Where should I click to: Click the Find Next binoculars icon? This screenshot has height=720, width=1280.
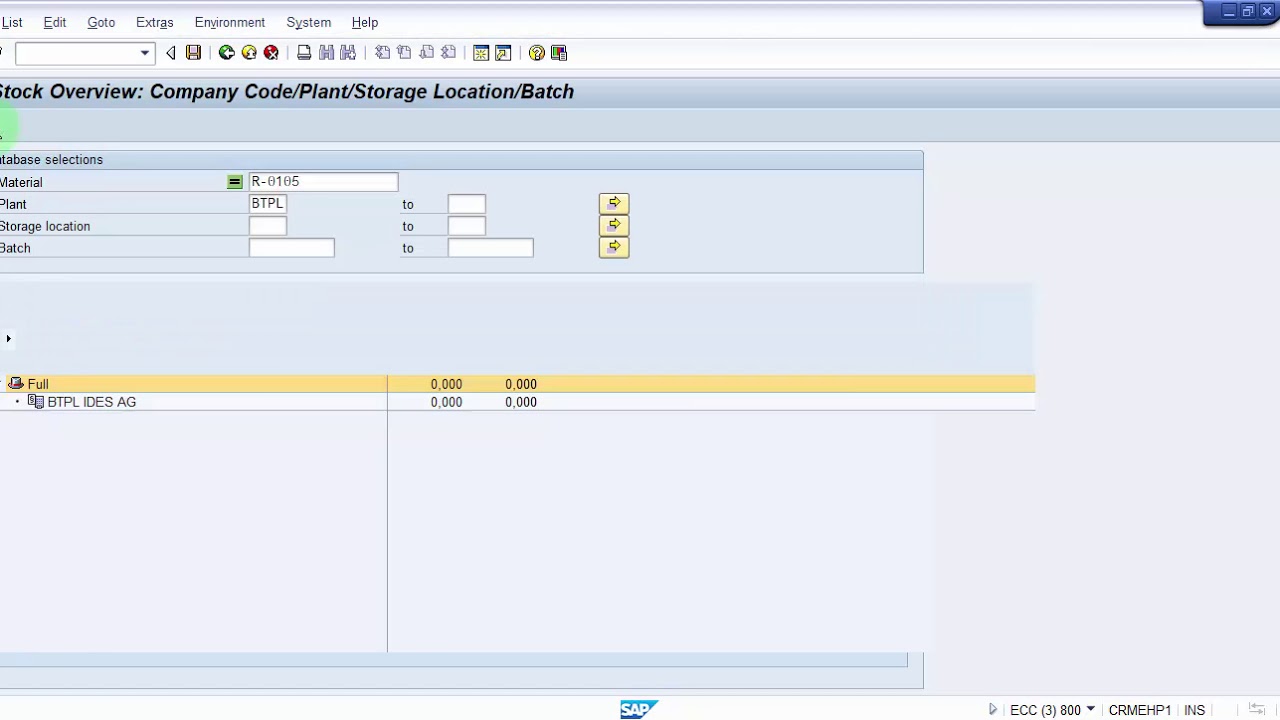pyautogui.click(x=348, y=53)
